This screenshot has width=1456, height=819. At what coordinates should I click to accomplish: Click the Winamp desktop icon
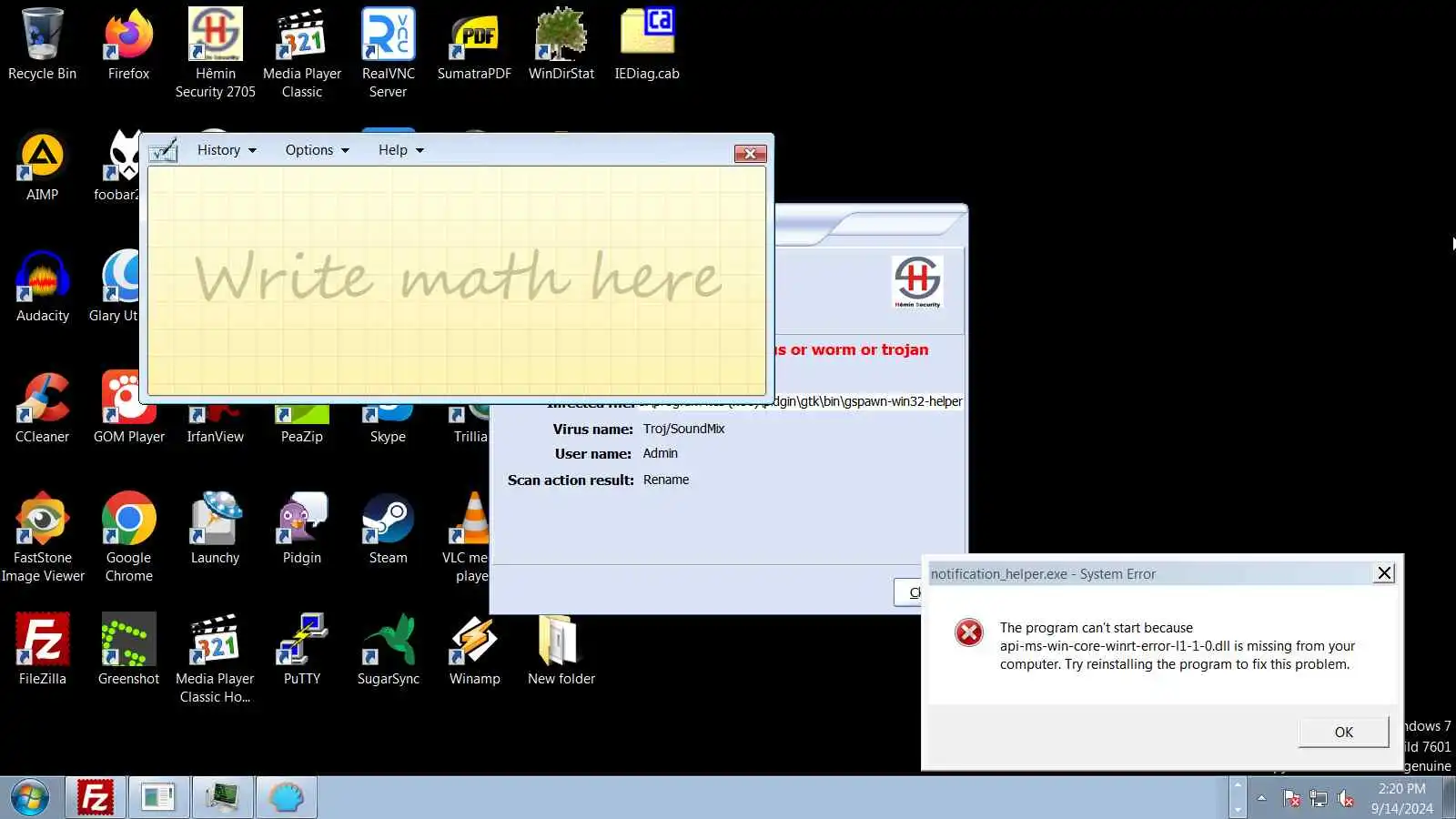coord(474,650)
